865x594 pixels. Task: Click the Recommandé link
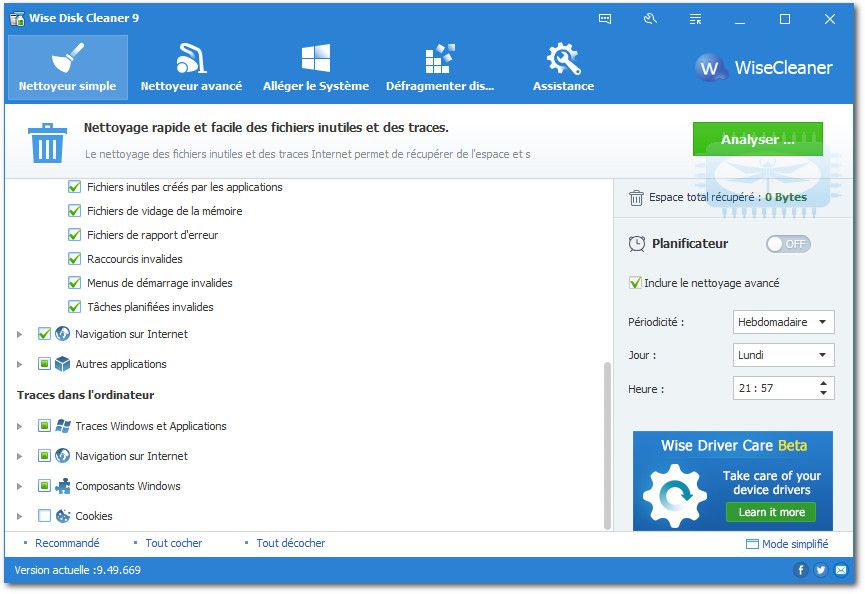pyautogui.click(x=67, y=543)
